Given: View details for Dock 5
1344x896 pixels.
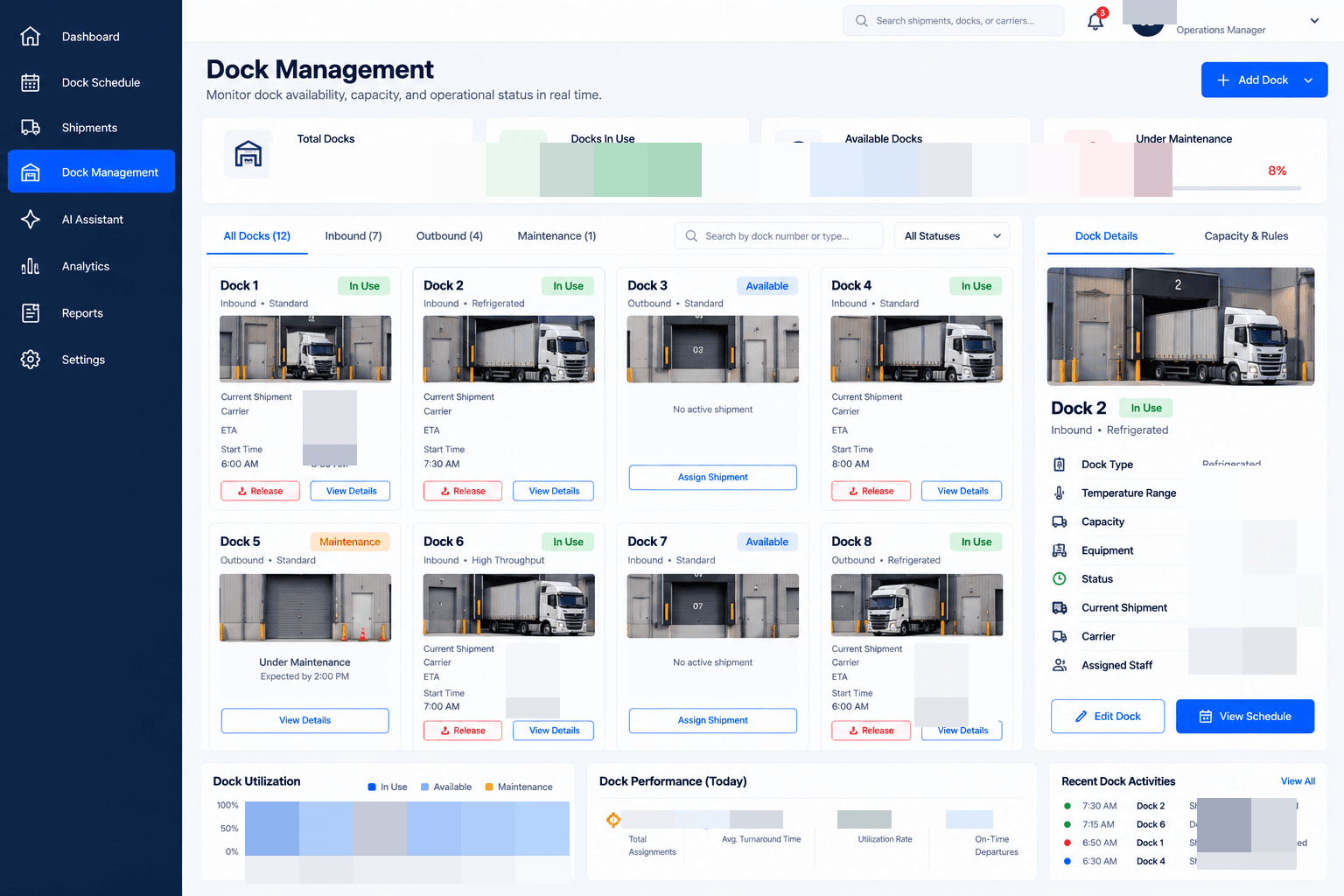Looking at the screenshot, I should pyautogui.click(x=304, y=721).
